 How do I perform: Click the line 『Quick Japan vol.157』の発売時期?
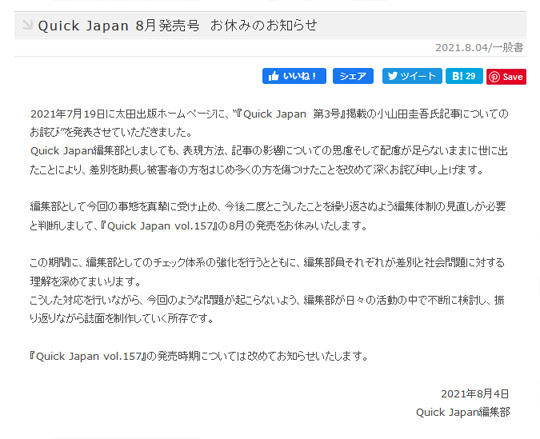199,356
